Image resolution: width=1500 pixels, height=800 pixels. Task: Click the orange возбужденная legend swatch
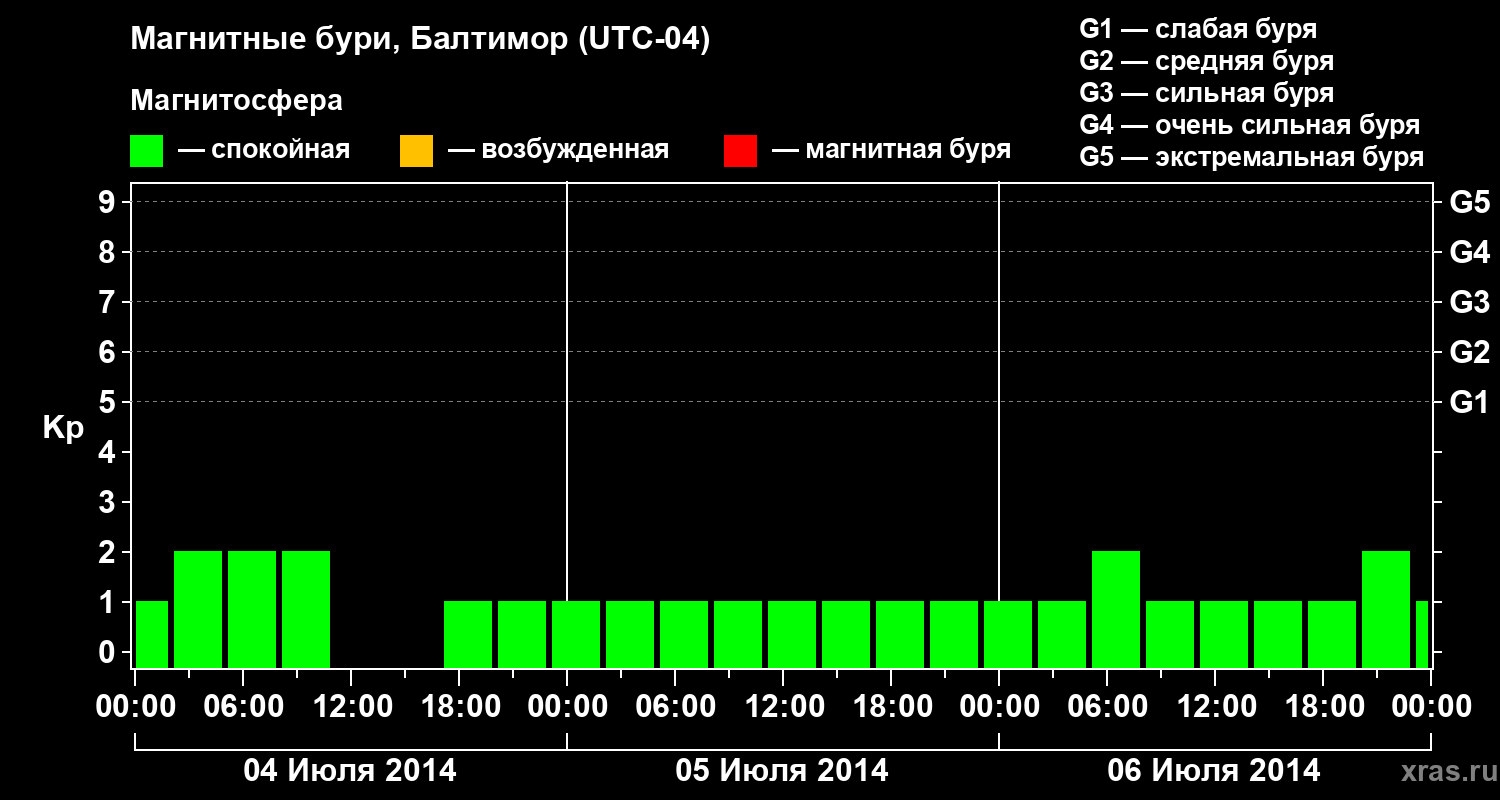coord(416,151)
